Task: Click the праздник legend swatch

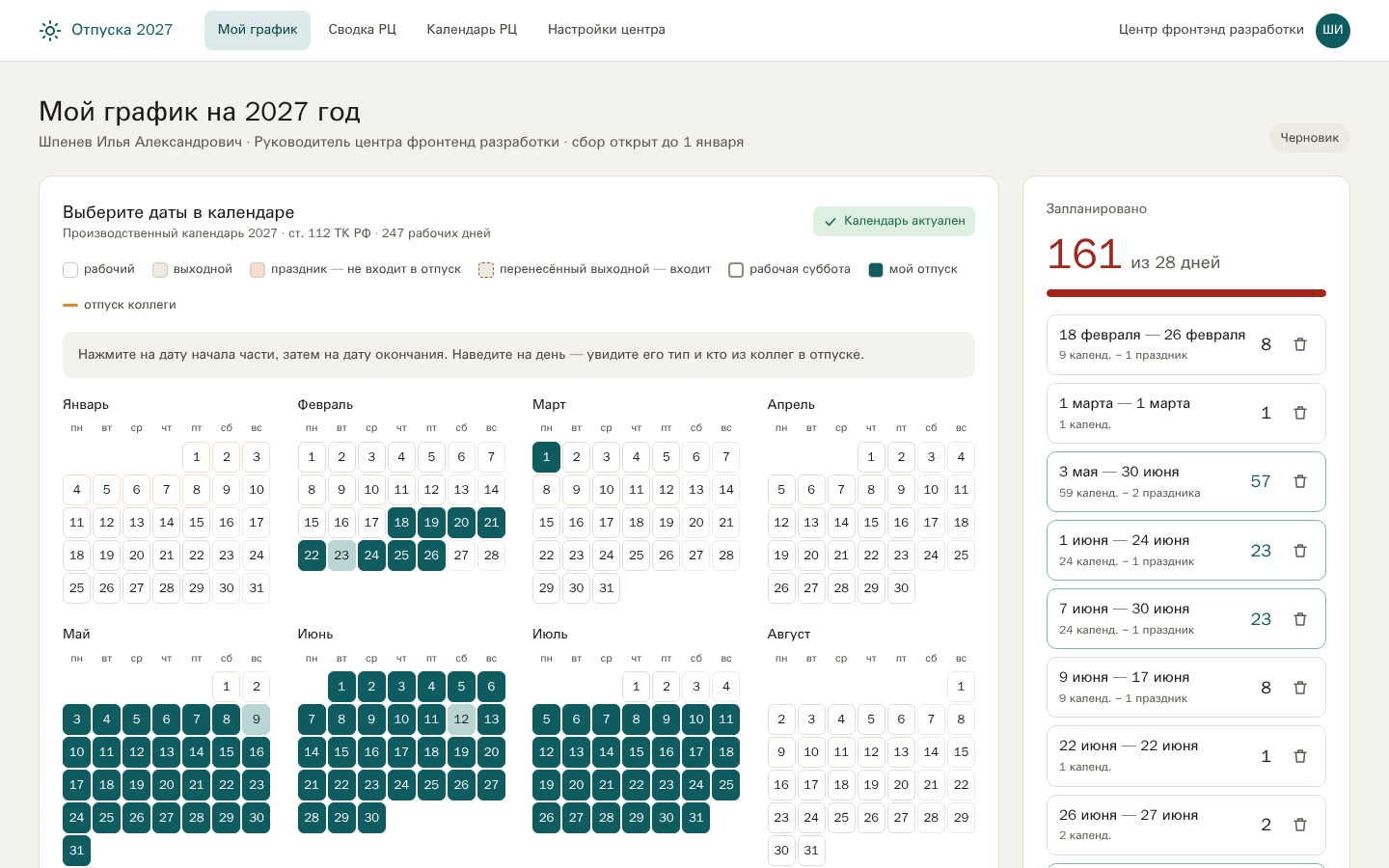Action: pyautogui.click(x=258, y=270)
